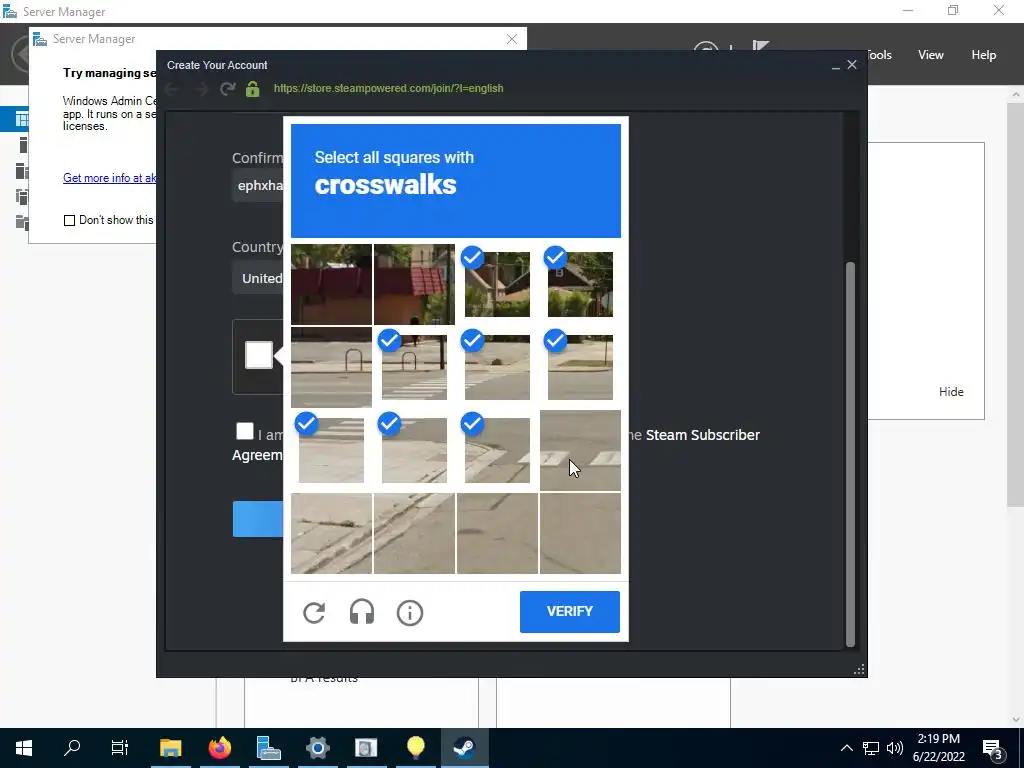Screen dimensions: 1024x768
Task: Open Get more info link in Server Manager
Action: [109, 178]
